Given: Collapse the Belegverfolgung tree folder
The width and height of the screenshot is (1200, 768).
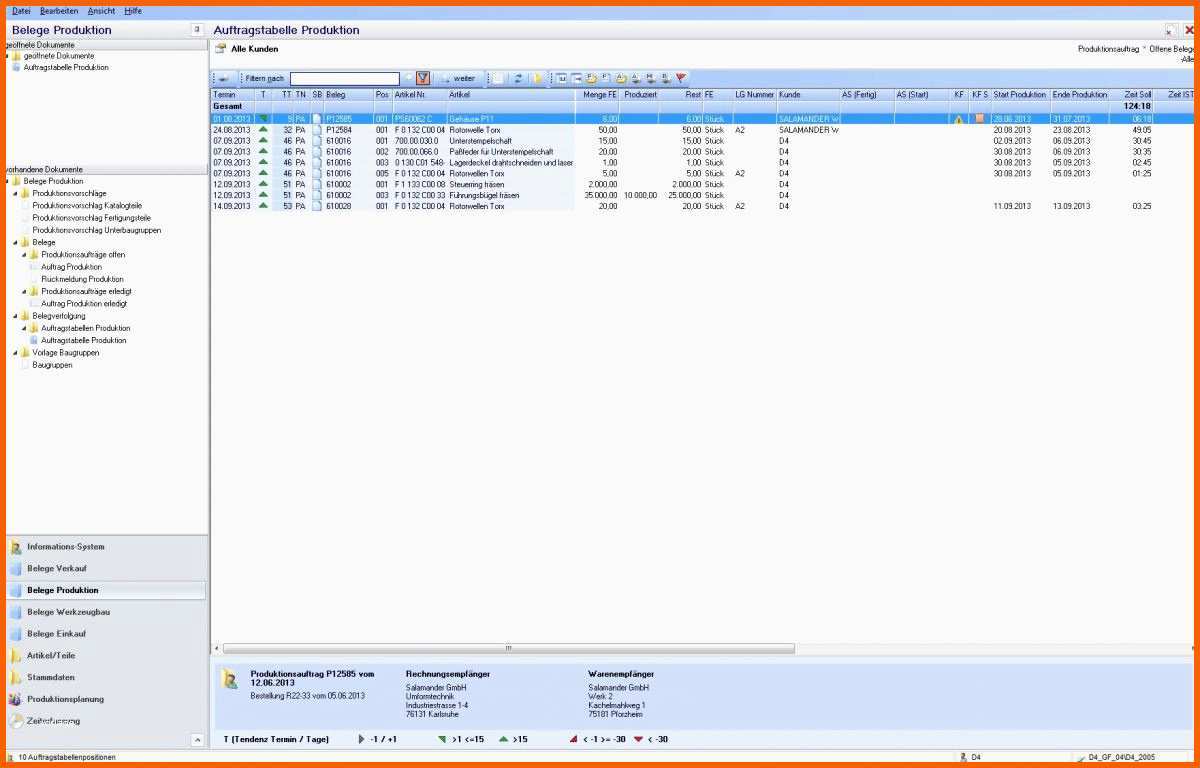Looking at the screenshot, I should point(16,315).
